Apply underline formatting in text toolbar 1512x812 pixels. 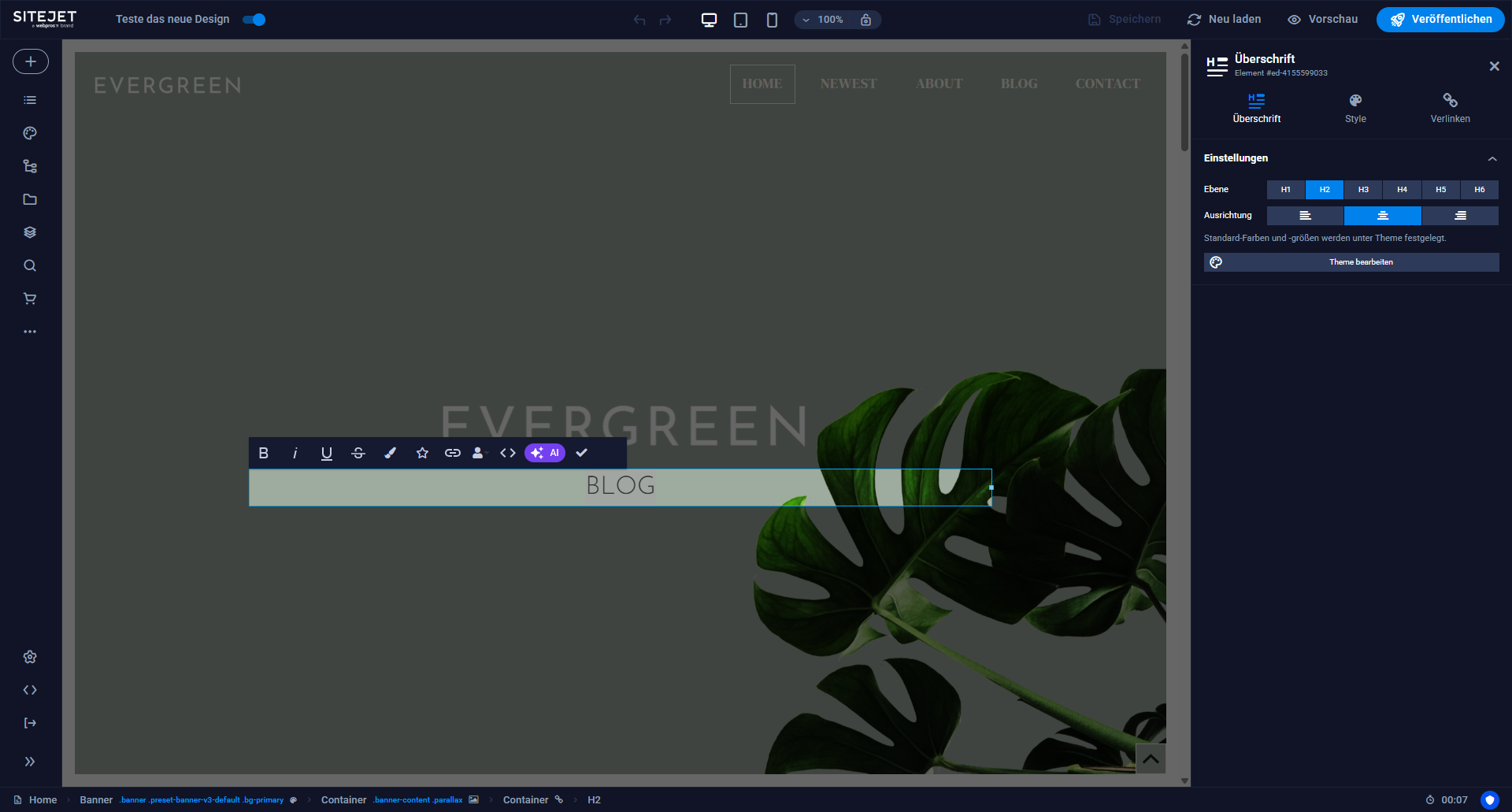click(x=327, y=453)
